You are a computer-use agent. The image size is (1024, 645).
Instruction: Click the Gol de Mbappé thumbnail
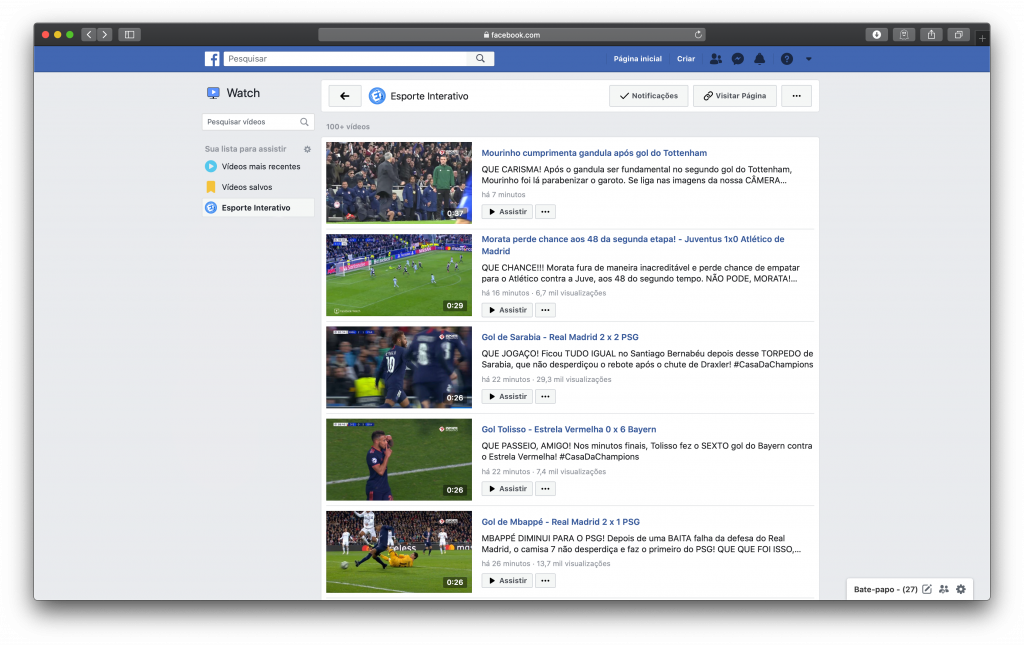[399, 552]
